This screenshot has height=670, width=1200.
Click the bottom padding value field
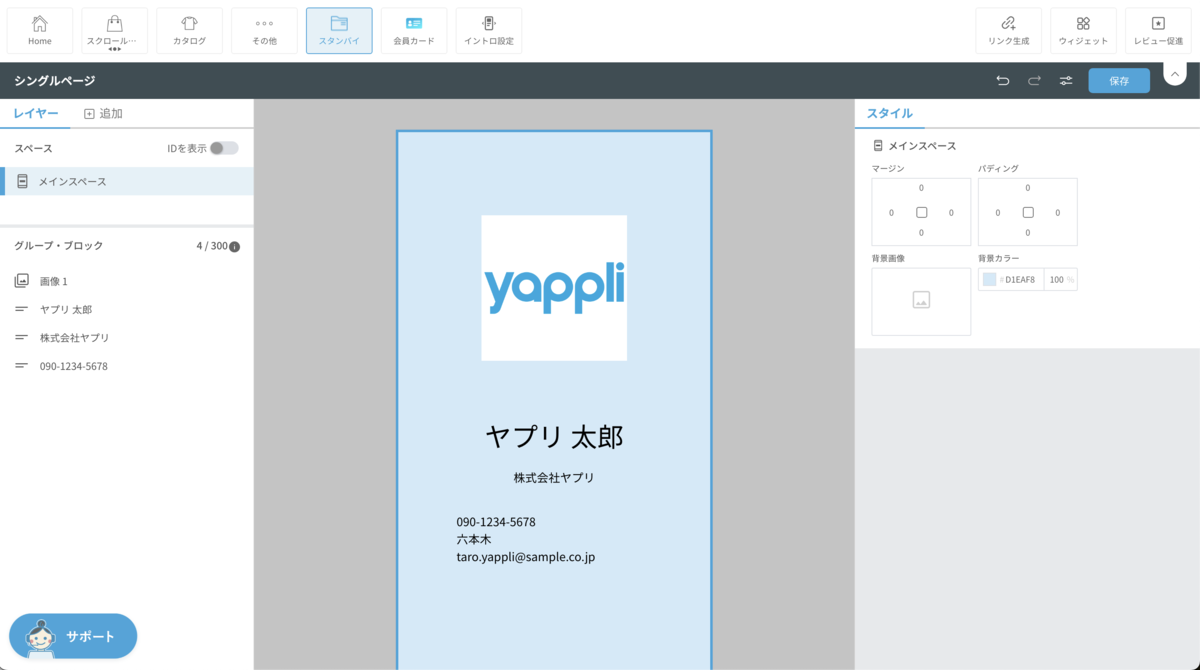coord(1027,233)
